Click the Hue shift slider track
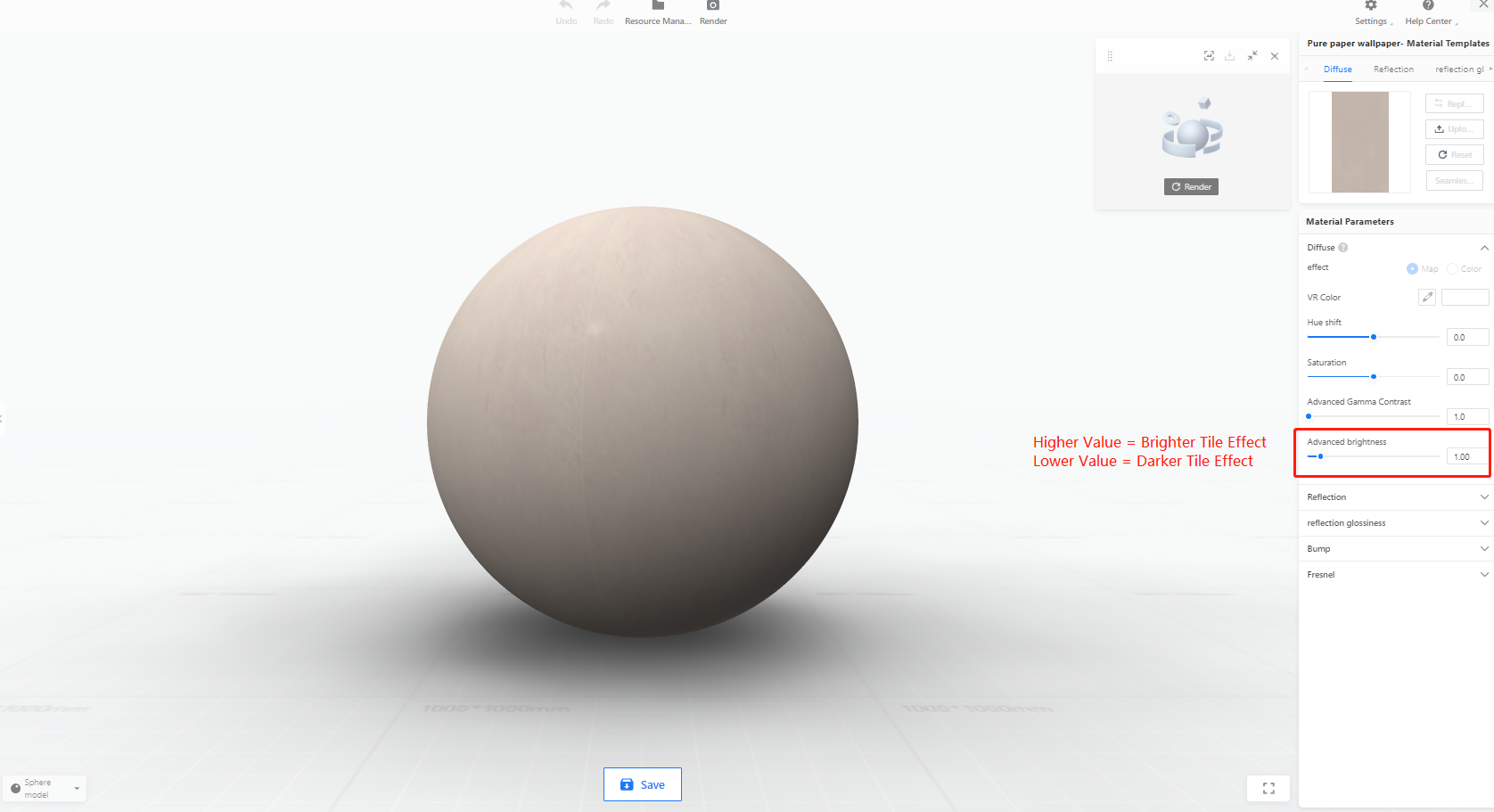The height and width of the screenshot is (812, 1494). [x=1373, y=337]
